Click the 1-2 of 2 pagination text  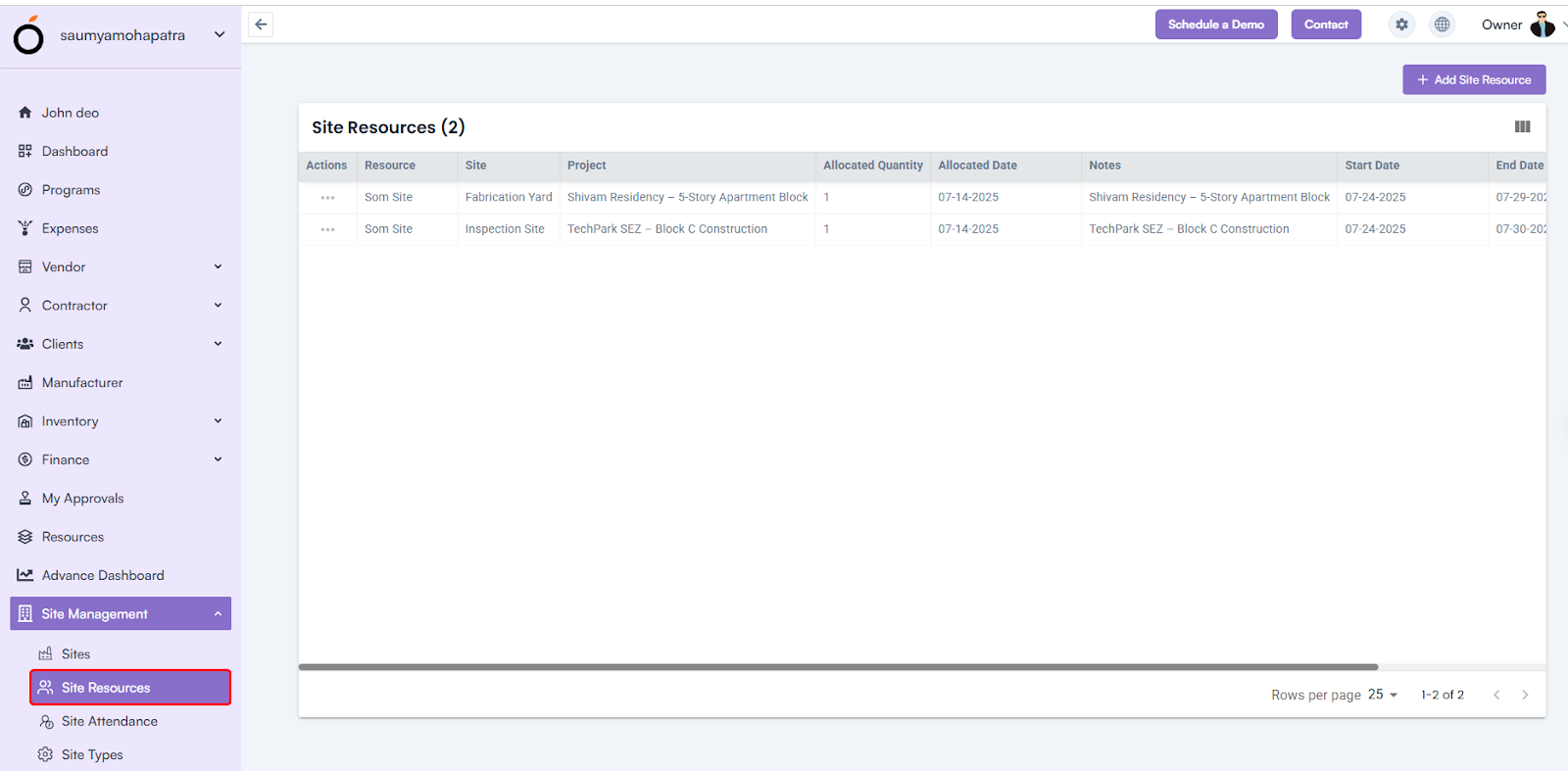tap(1443, 695)
